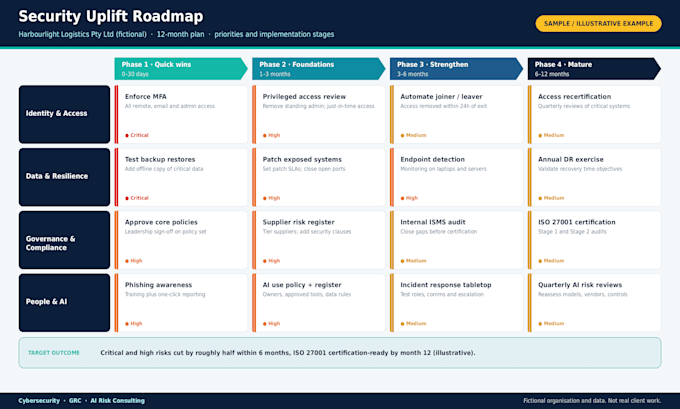Click the Governance & Compliance row label

pyautogui.click(x=64, y=240)
